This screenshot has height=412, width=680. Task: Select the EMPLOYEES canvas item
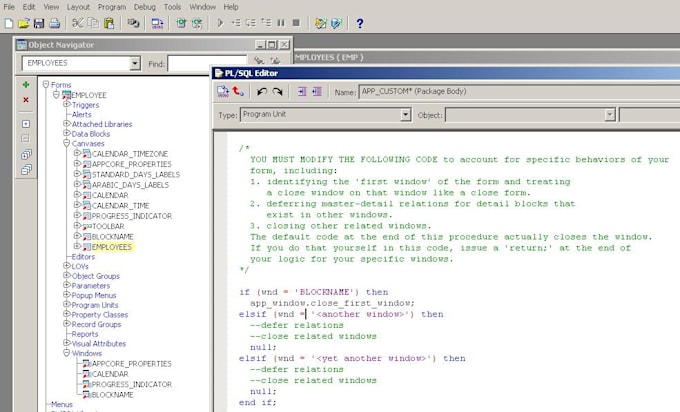click(x=112, y=247)
